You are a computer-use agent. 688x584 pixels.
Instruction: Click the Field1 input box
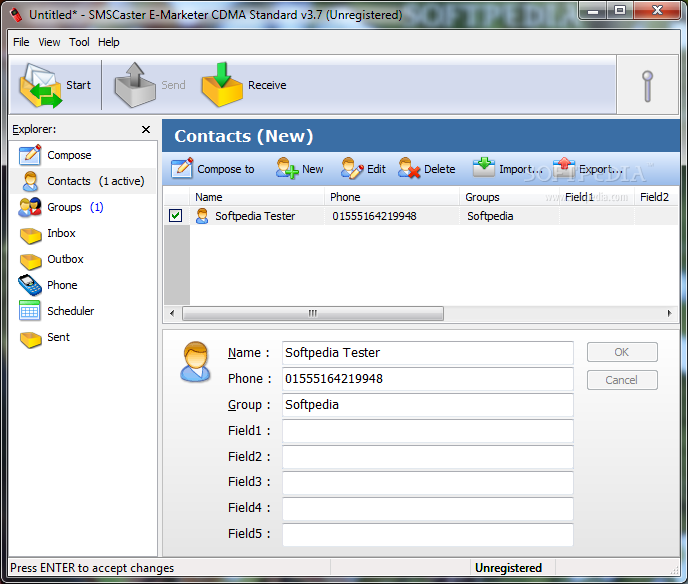[428, 431]
